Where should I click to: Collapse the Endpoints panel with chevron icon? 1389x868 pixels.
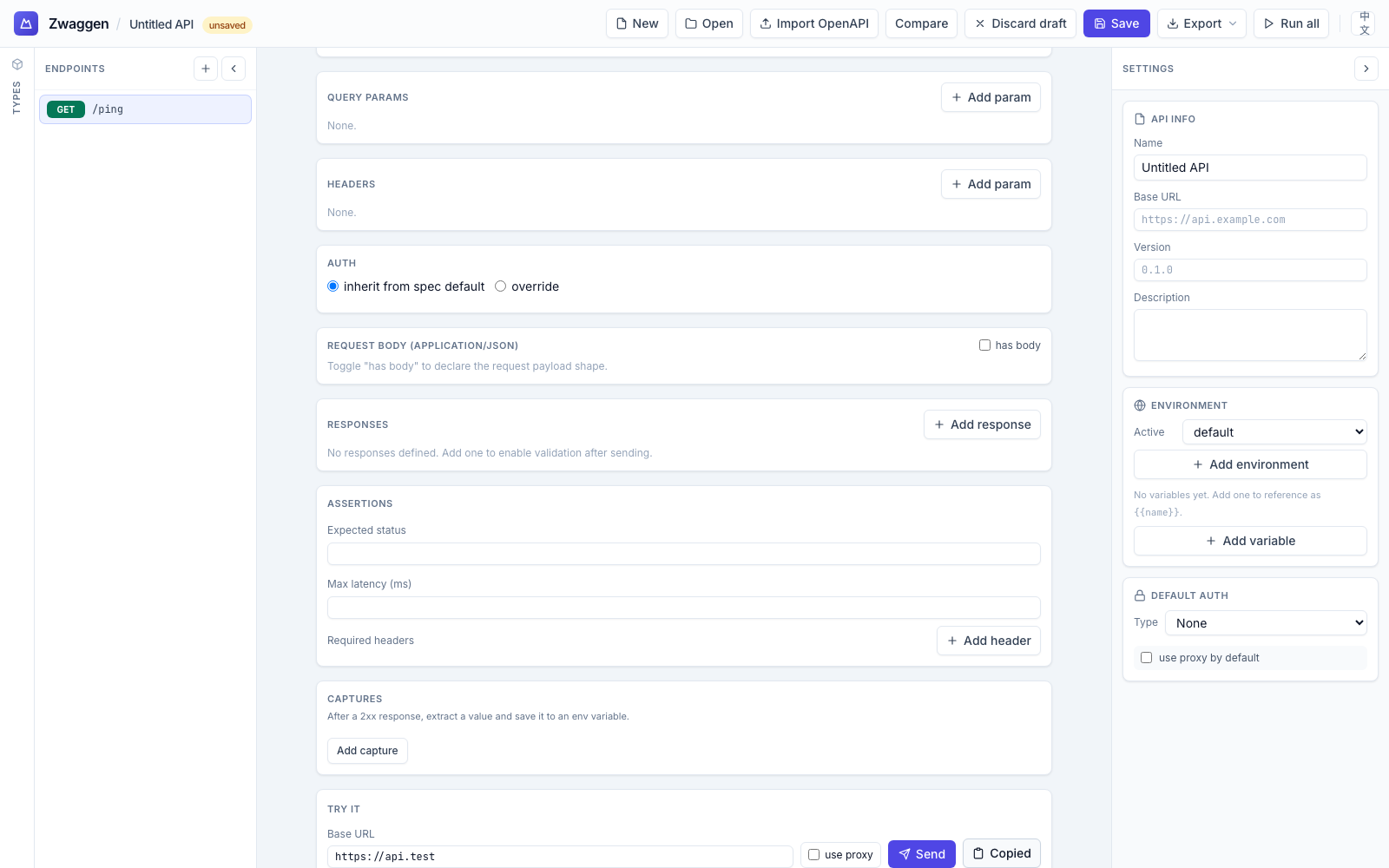tap(233, 69)
